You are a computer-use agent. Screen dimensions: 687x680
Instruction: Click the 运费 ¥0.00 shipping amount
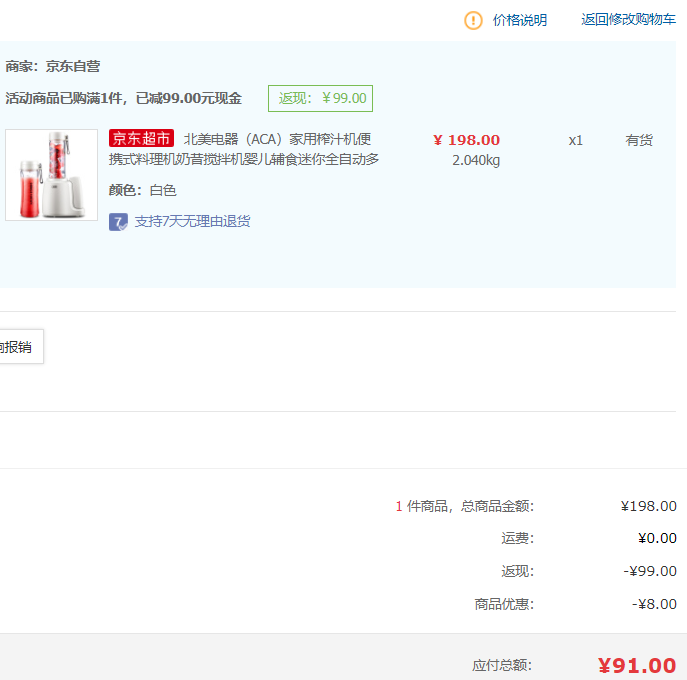(656, 538)
